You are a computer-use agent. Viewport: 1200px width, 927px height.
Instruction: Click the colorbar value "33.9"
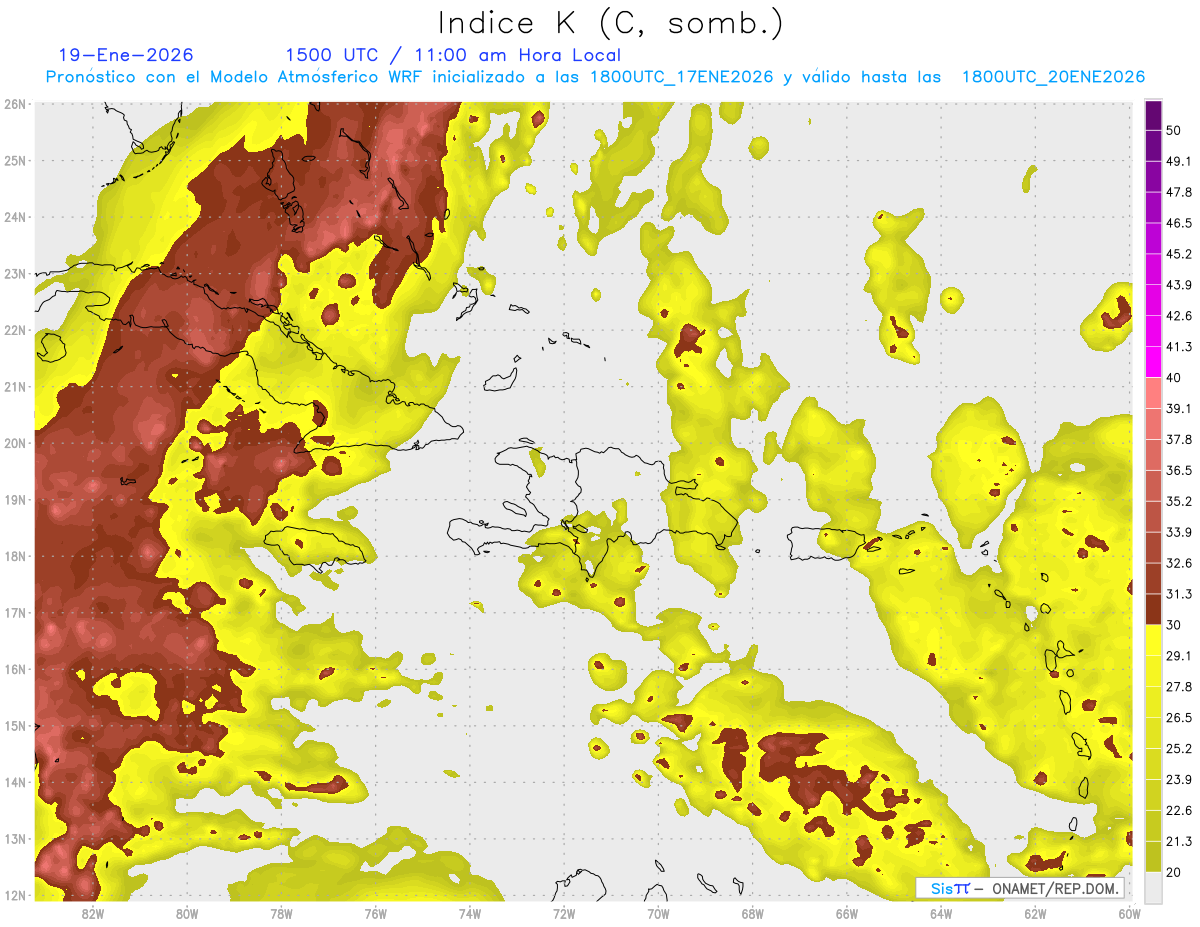pos(1179,532)
